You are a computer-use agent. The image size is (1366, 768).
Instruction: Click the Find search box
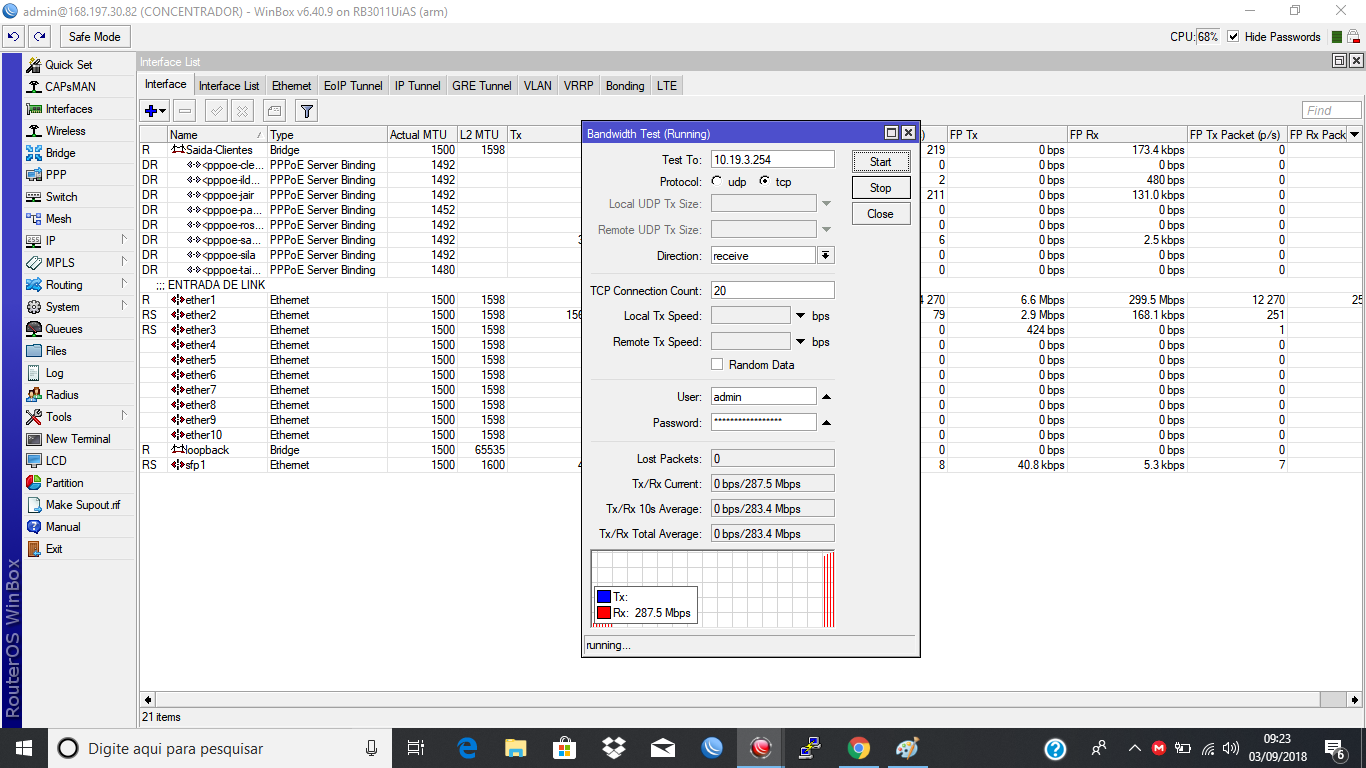[x=1331, y=110]
